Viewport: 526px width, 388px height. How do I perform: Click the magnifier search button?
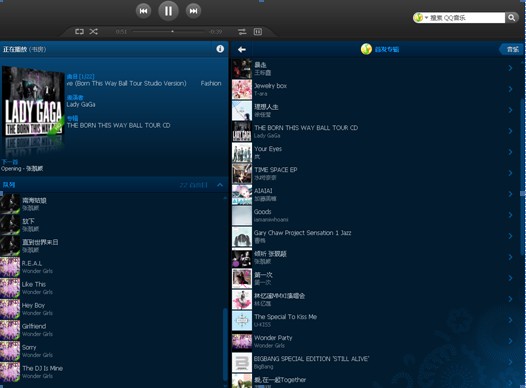[511, 18]
